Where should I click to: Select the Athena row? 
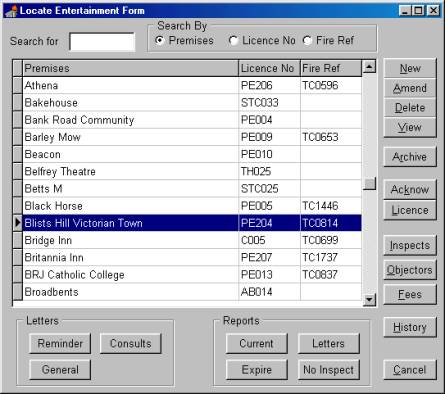point(192,86)
